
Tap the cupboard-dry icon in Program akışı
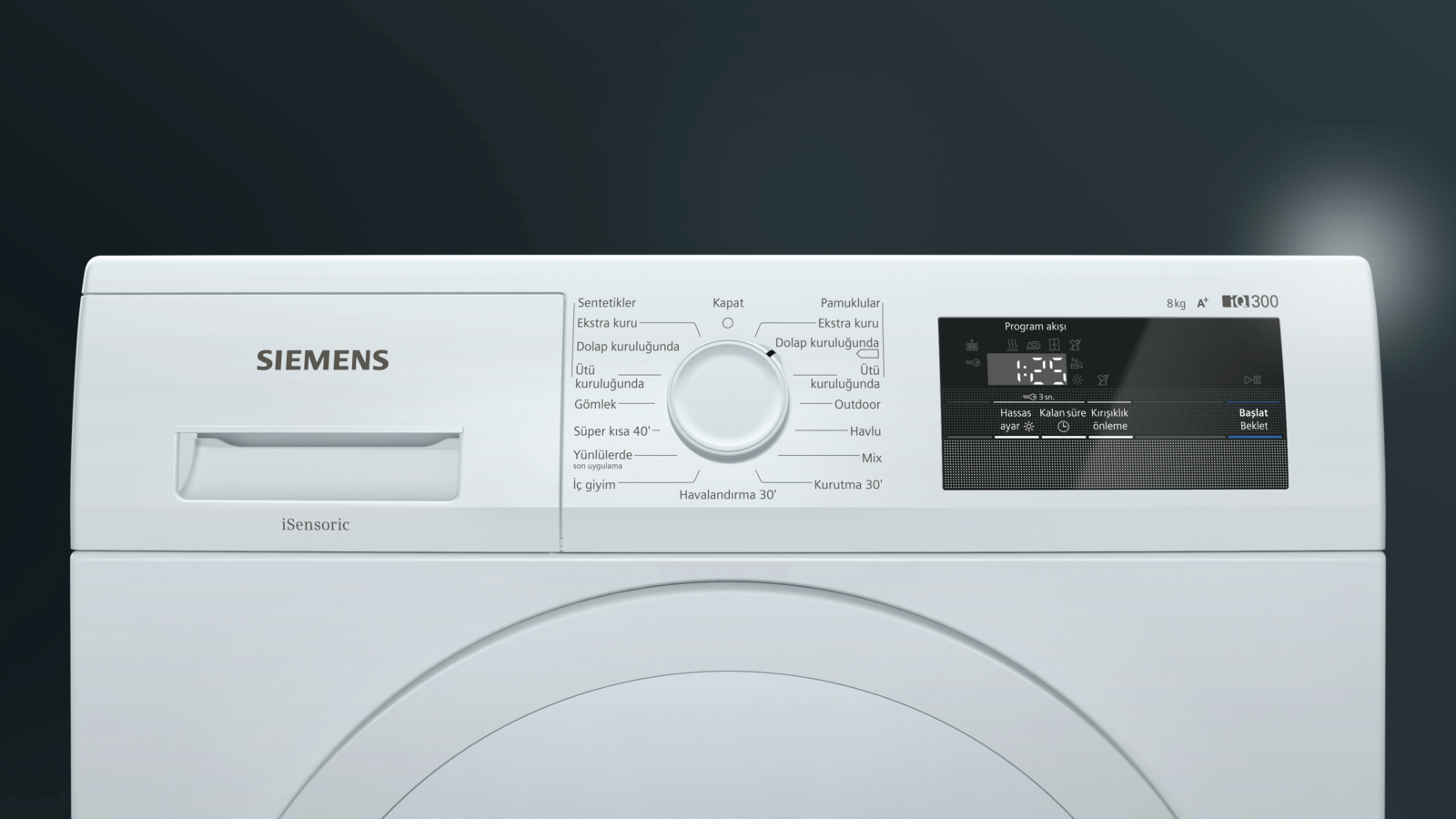pos(1054,345)
